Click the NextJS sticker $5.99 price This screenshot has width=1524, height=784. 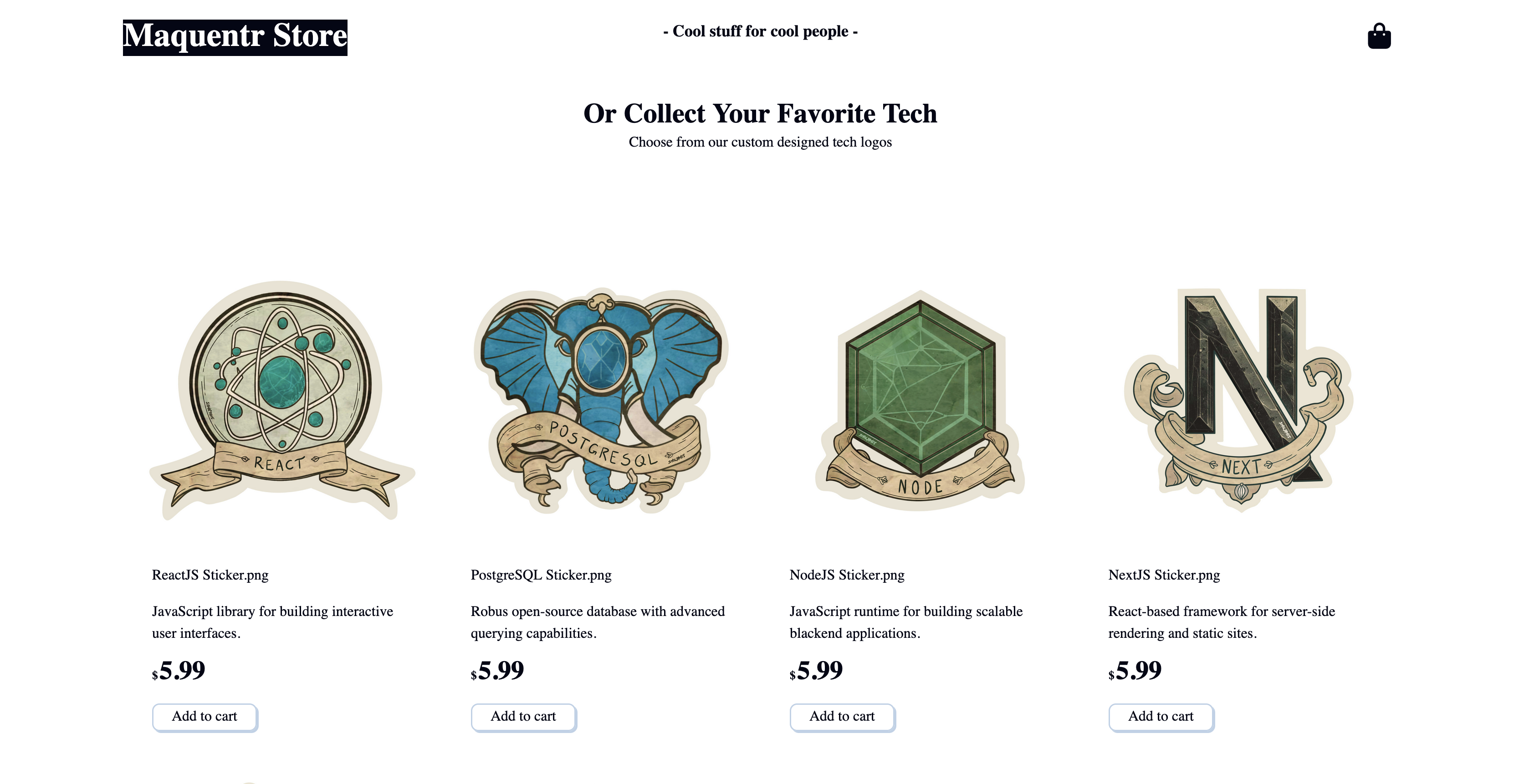coord(1135,671)
